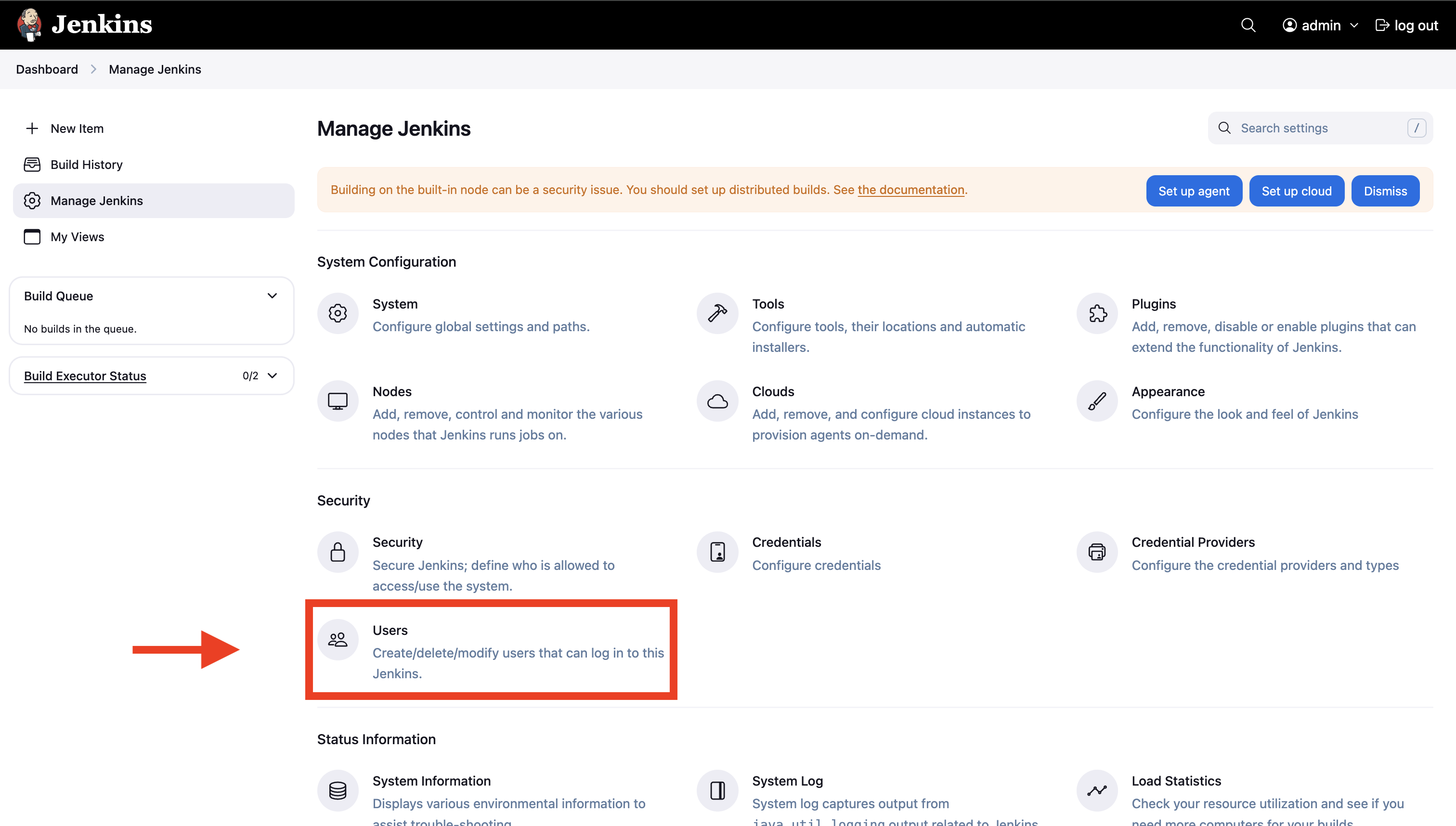Image resolution: width=1456 pixels, height=826 pixels.
Task: Open the Credential Providers icon
Action: point(1097,552)
